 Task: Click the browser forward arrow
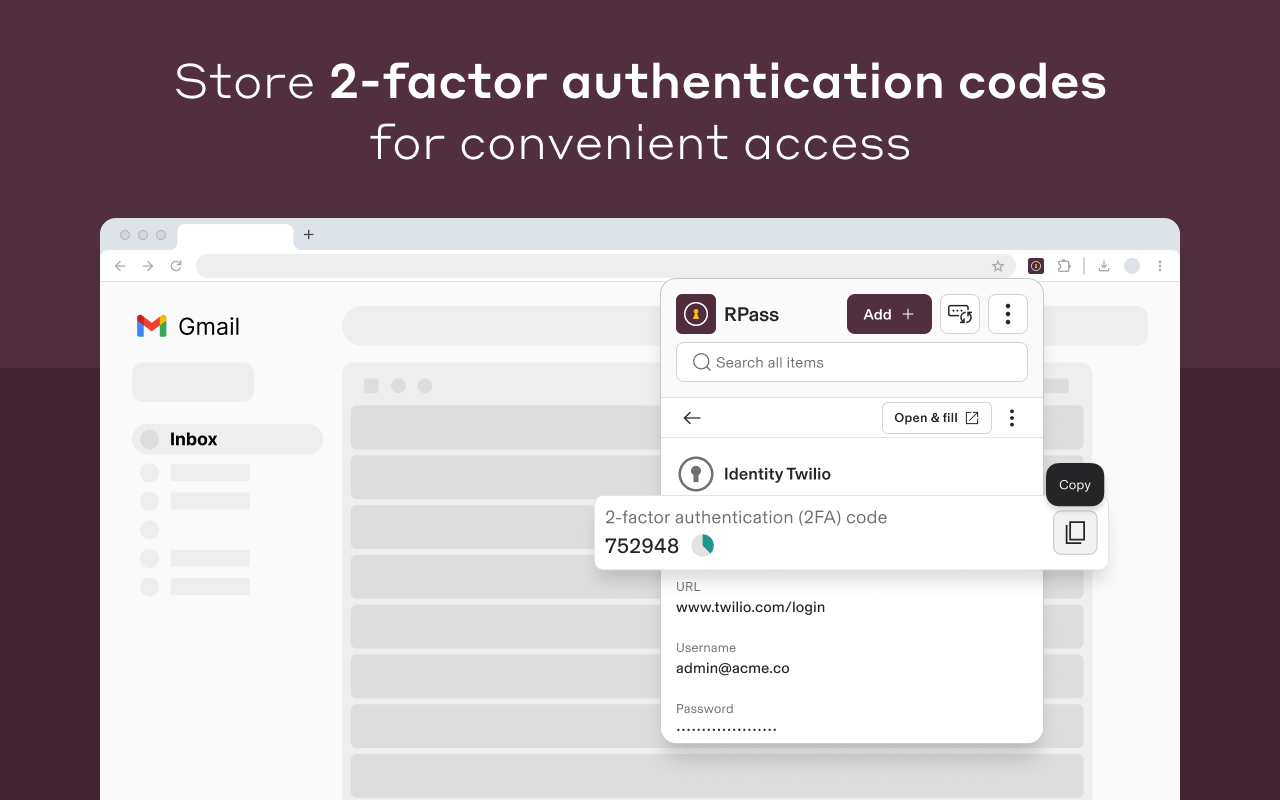coord(148,266)
